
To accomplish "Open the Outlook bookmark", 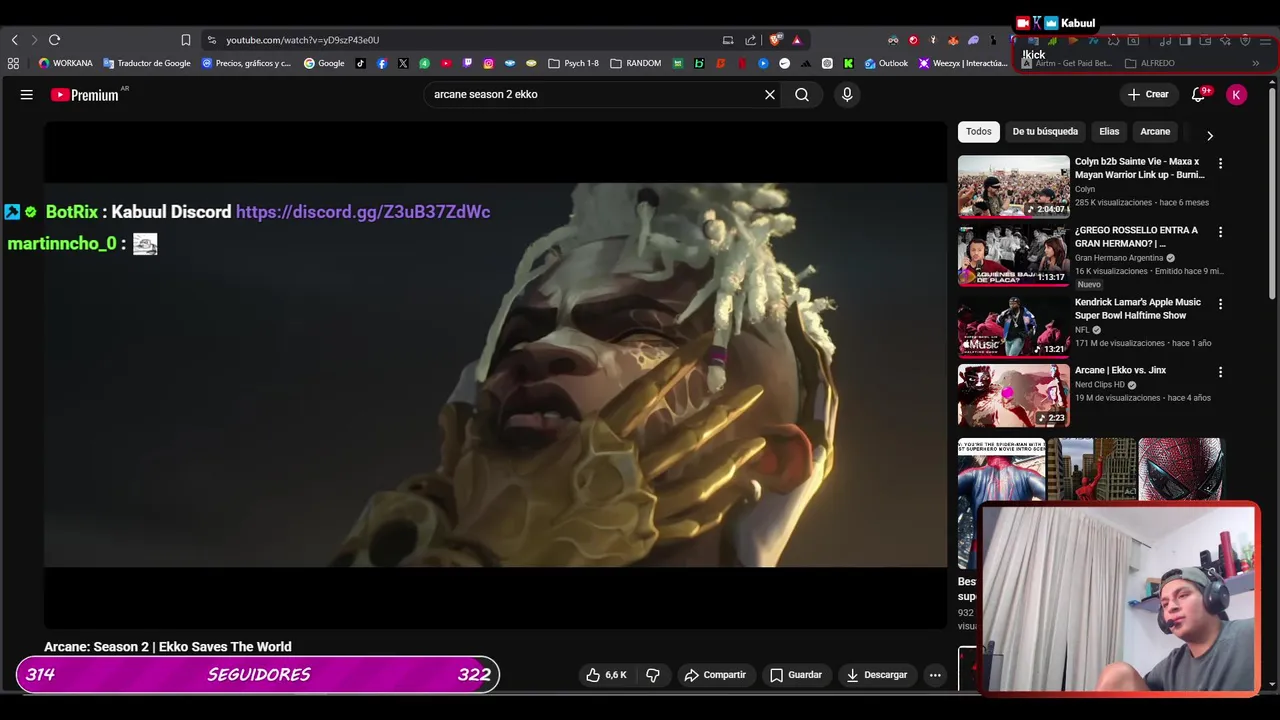I will 886,63.
